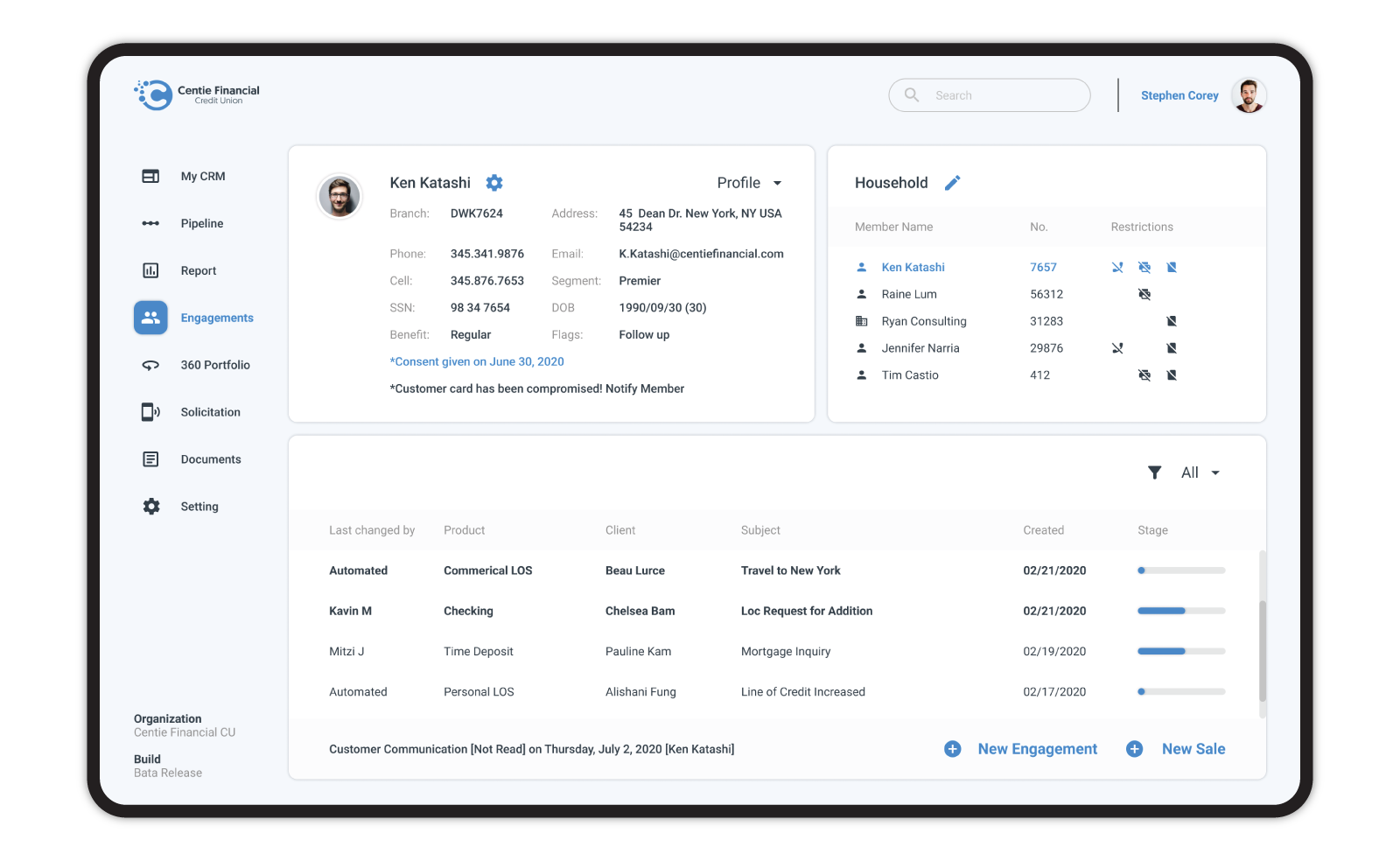Click the stage bar for Mortgage Inquiry
The height and width of the screenshot is (861, 1400).
click(1181, 651)
